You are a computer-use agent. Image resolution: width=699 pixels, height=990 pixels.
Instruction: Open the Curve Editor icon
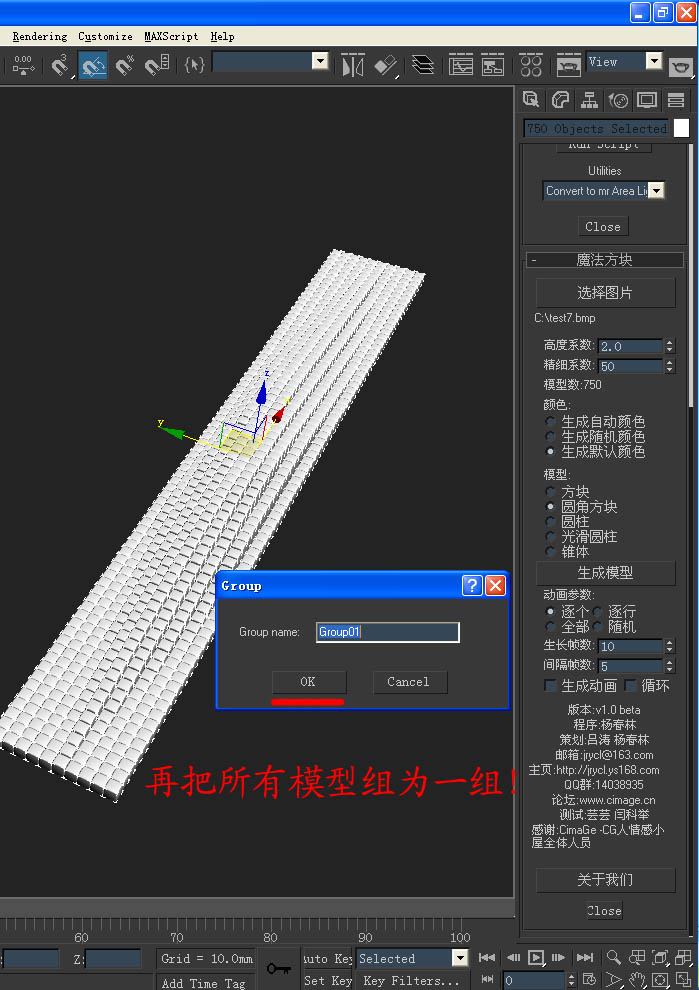(461, 65)
